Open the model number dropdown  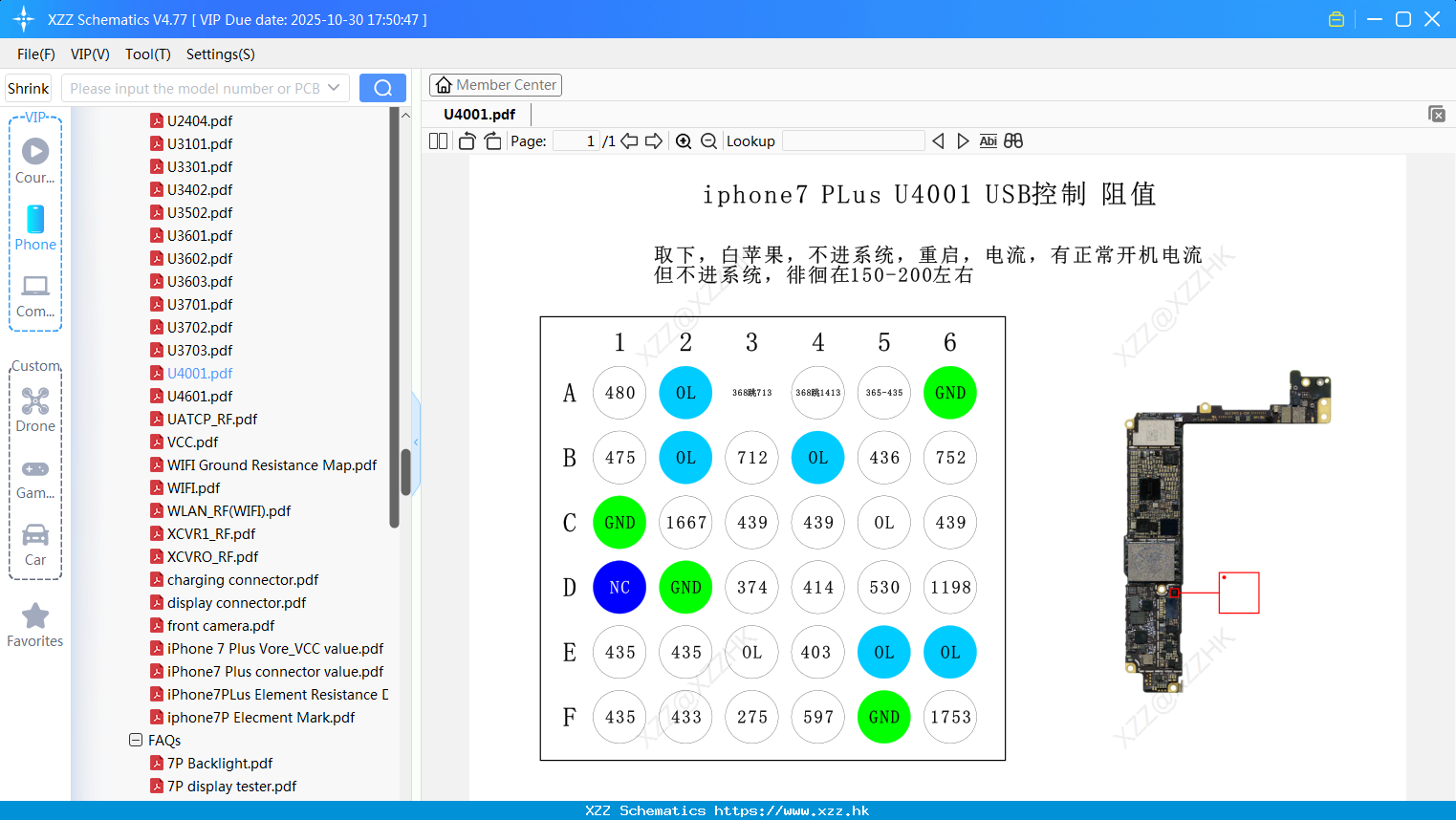pos(334,88)
